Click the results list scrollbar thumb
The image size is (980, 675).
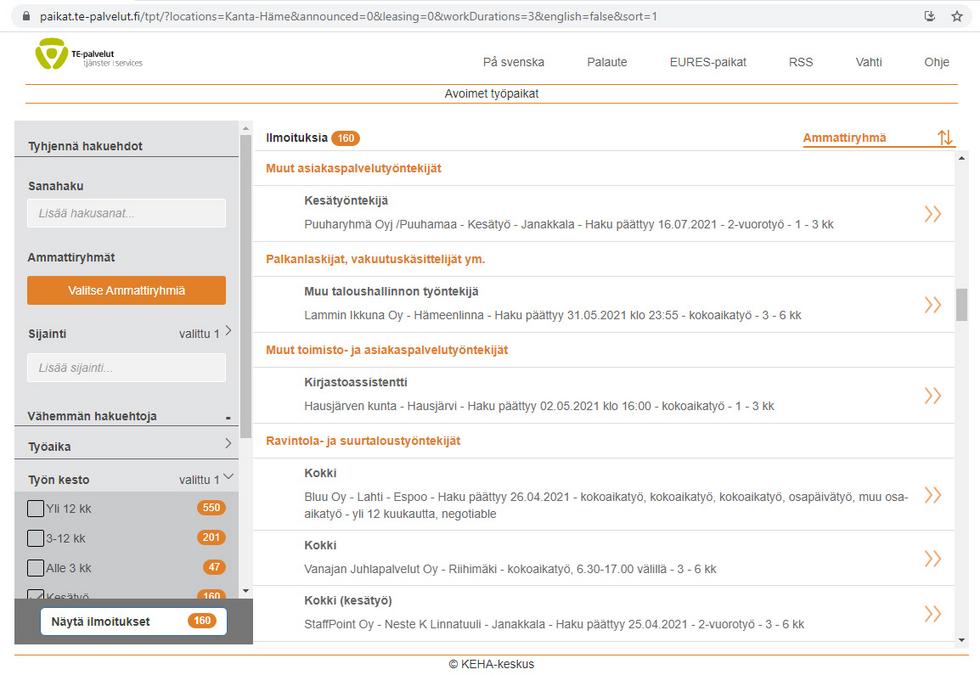962,304
